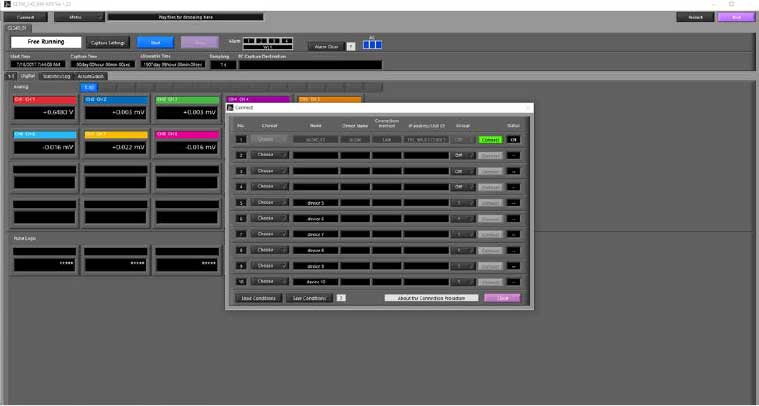Select the blue Analog 1-10 range button
Viewport: 759px width, 406px height.
pos(89,87)
